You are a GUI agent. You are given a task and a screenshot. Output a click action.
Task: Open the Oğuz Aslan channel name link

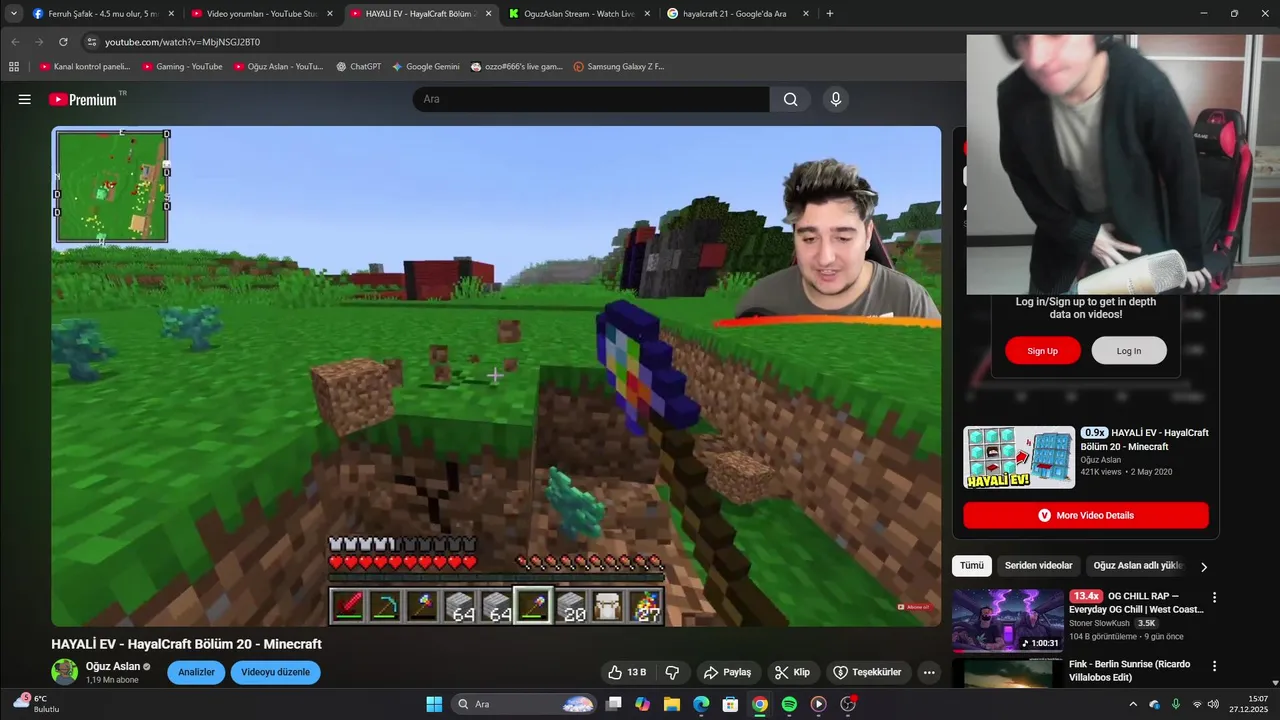[112, 666]
